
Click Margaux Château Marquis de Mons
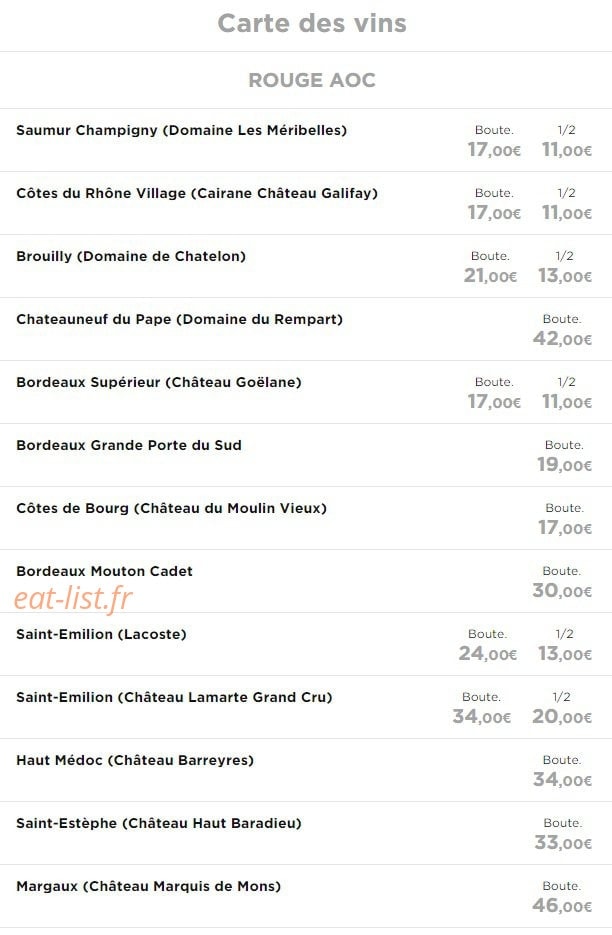(x=149, y=886)
